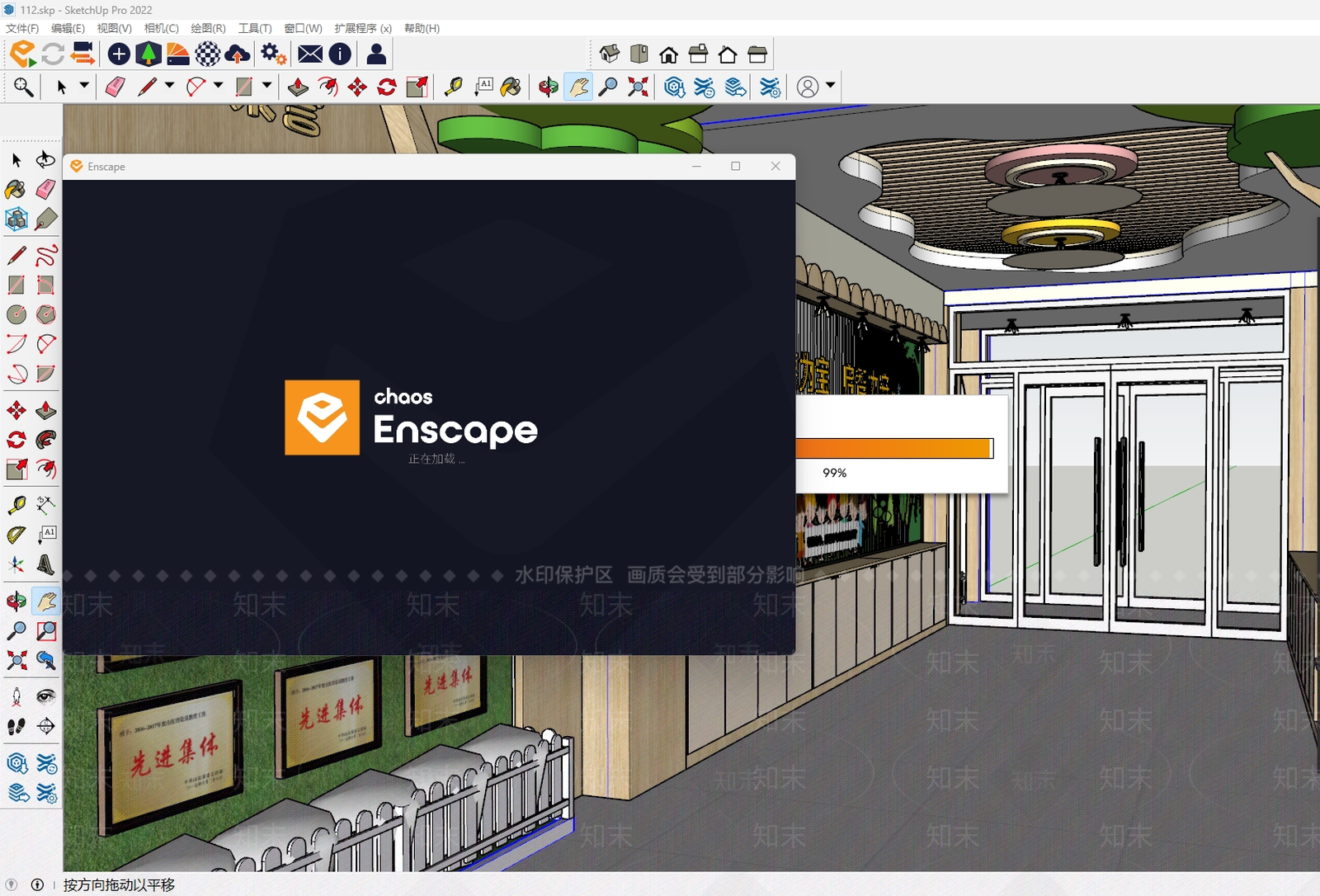Viewport: 1320px width, 896px height.
Task: Open the 窗口(W) menu
Action: click(x=304, y=28)
